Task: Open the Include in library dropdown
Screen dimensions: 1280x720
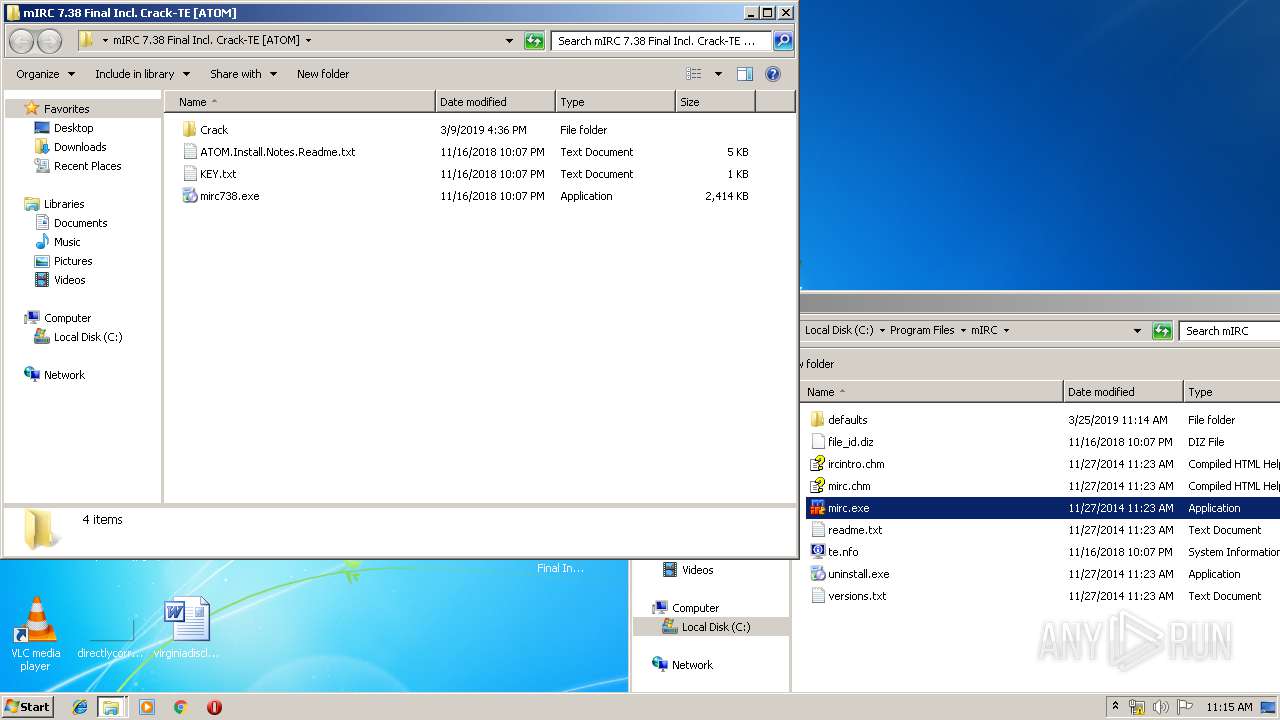Action: tap(142, 74)
